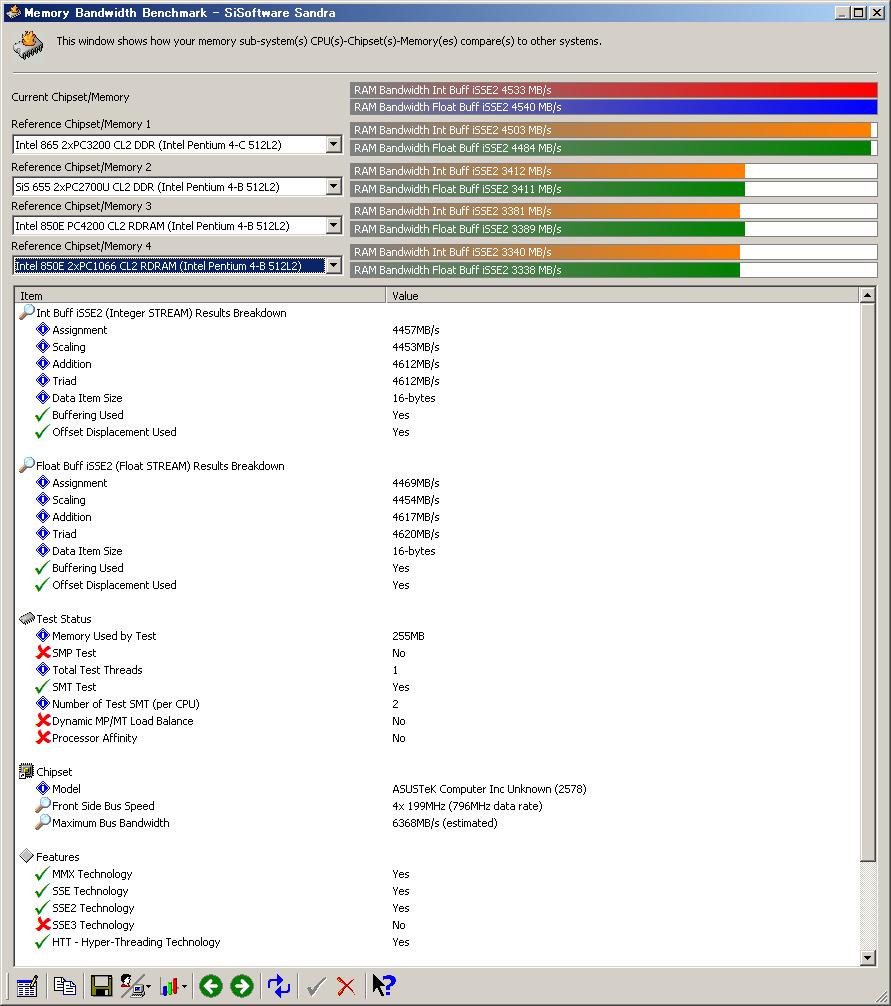Click red X icon beside SSE3 Technology
891x1006 pixels.
[x=43, y=925]
